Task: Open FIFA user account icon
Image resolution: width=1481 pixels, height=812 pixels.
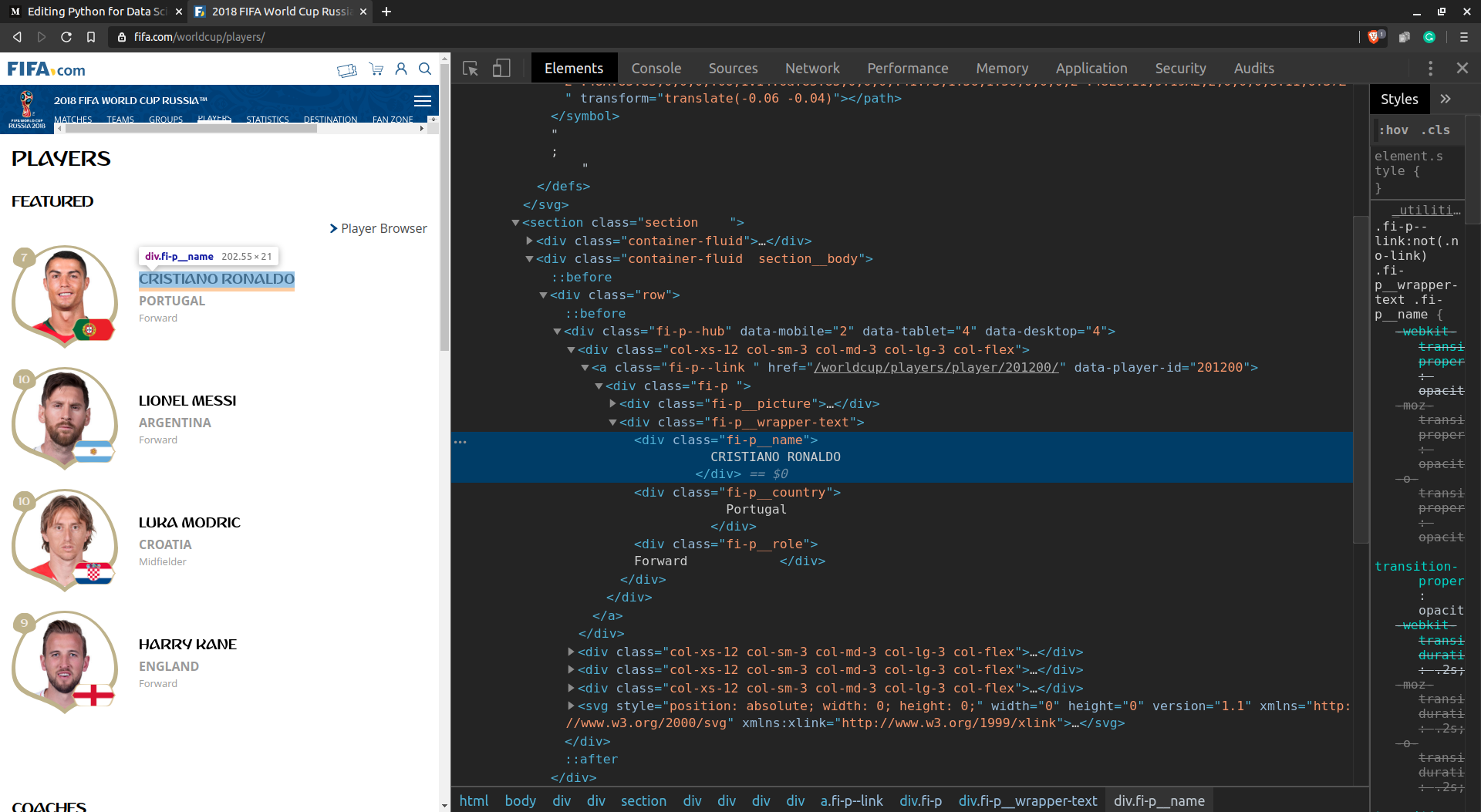Action: tap(401, 69)
